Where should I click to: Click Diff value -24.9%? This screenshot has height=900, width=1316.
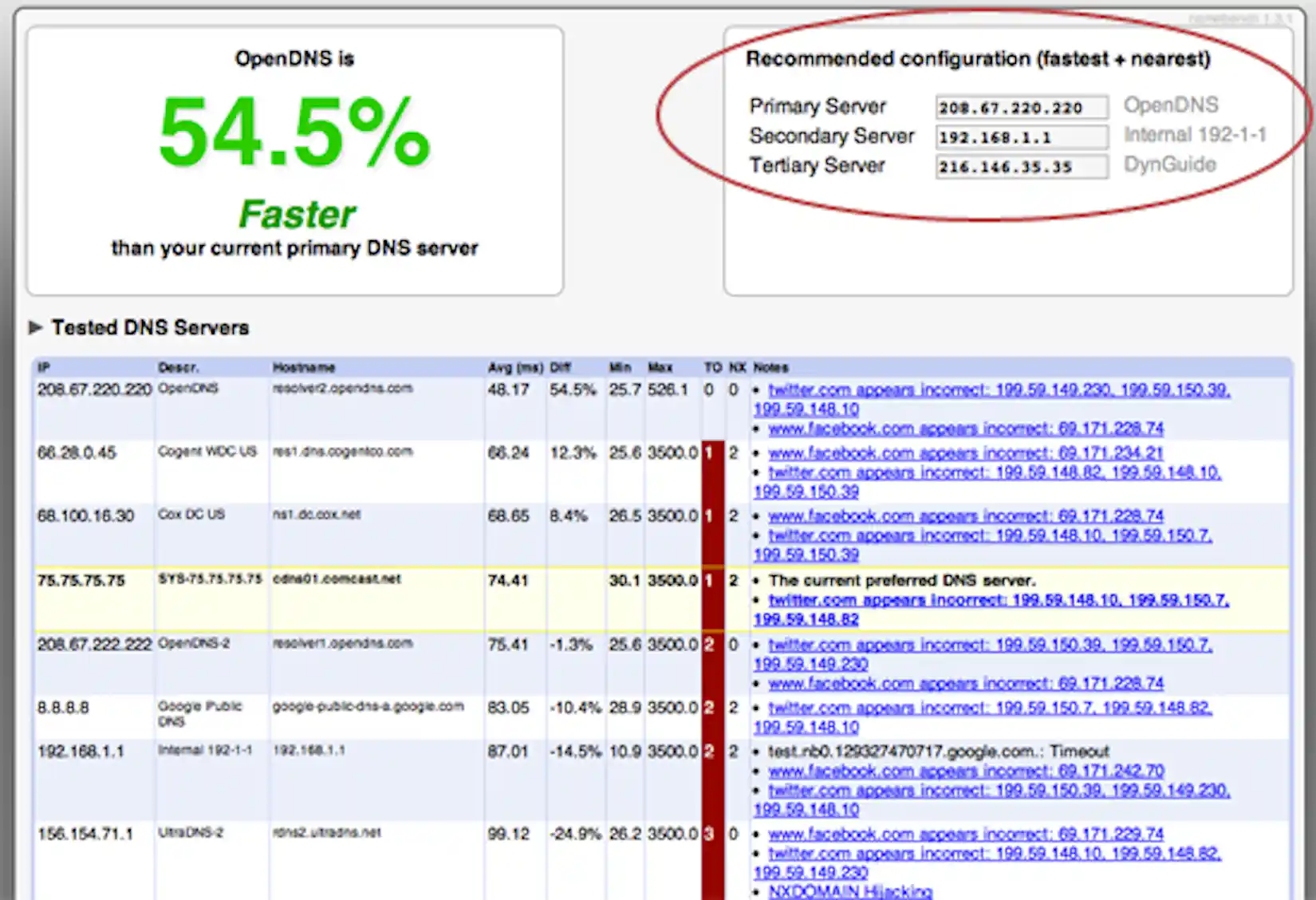[575, 834]
